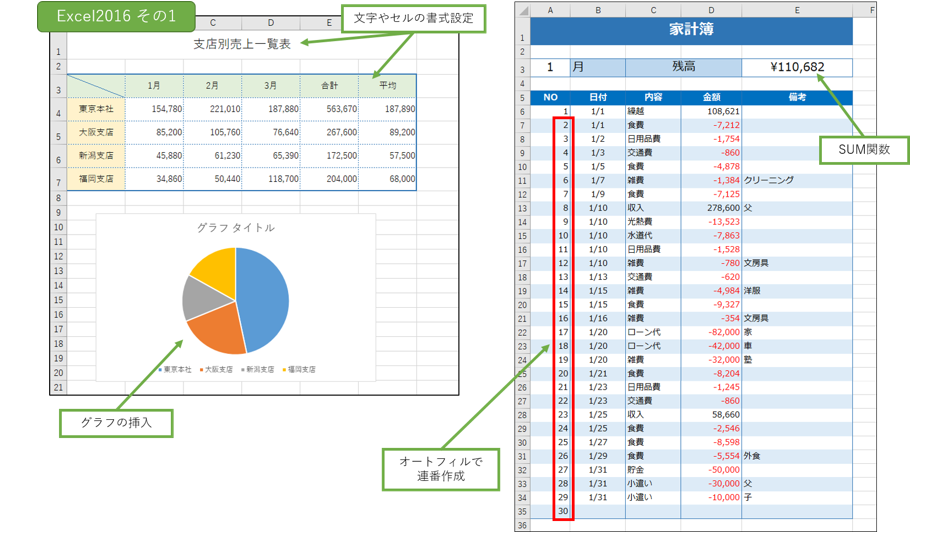Click the グラフの挿入 callout label

pyautogui.click(x=112, y=423)
